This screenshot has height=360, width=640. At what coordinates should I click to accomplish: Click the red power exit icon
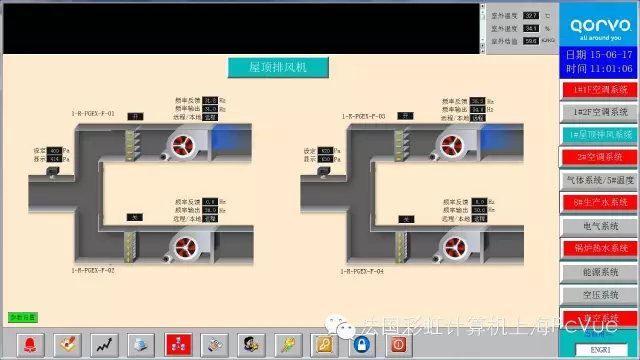click(398, 345)
